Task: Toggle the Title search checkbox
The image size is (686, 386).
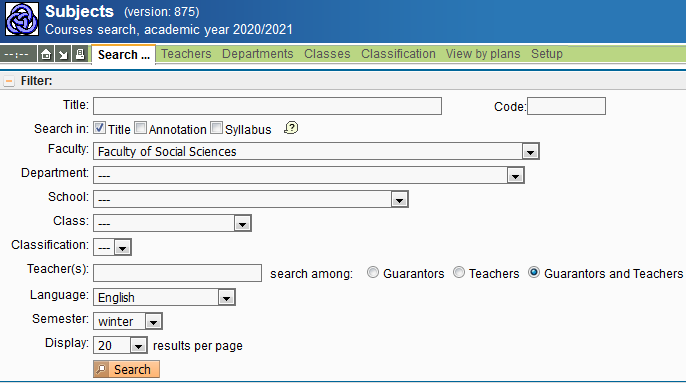Action: (x=99, y=128)
